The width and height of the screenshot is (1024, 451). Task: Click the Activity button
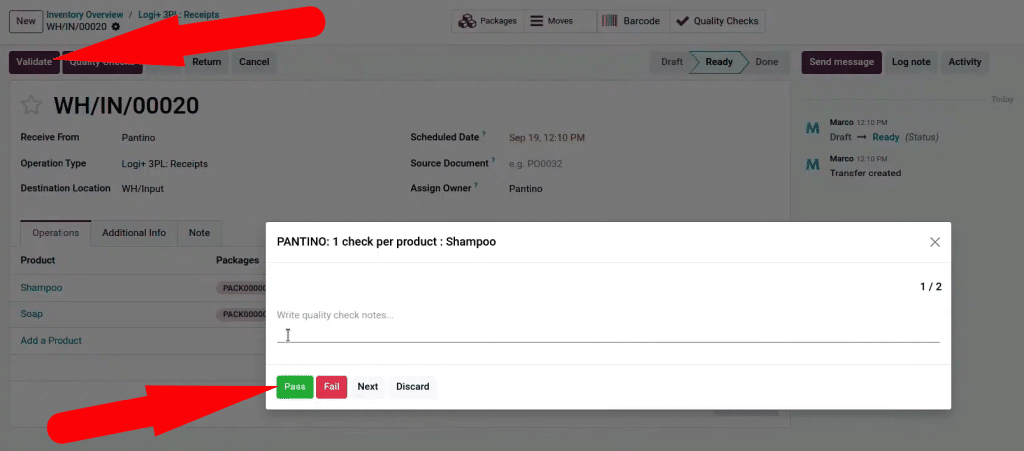pos(965,62)
